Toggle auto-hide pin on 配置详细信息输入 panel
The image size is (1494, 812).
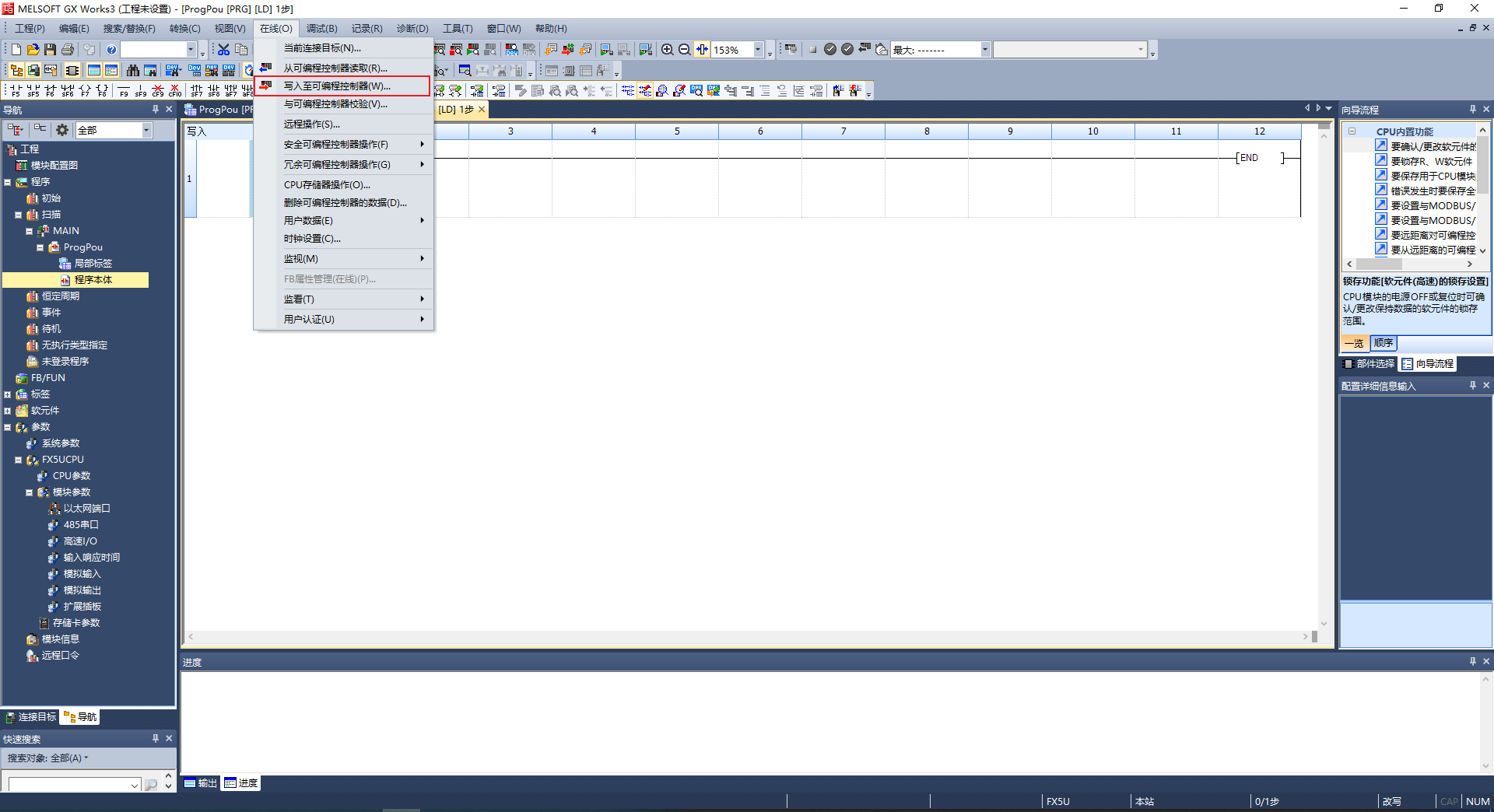click(1472, 386)
